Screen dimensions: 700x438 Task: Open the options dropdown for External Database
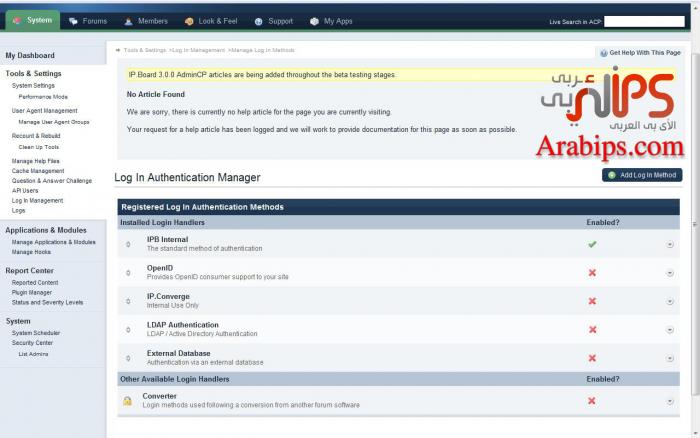tap(669, 358)
